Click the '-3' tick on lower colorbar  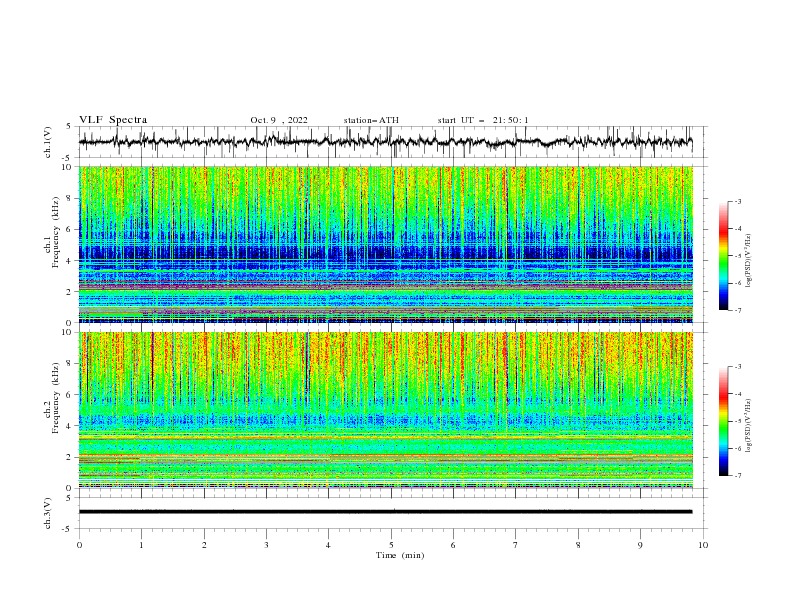(x=738, y=367)
